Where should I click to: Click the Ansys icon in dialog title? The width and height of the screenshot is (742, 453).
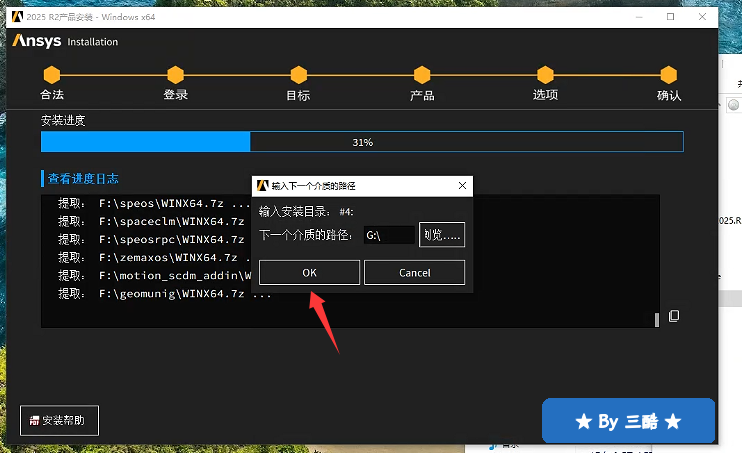click(x=263, y=186)
